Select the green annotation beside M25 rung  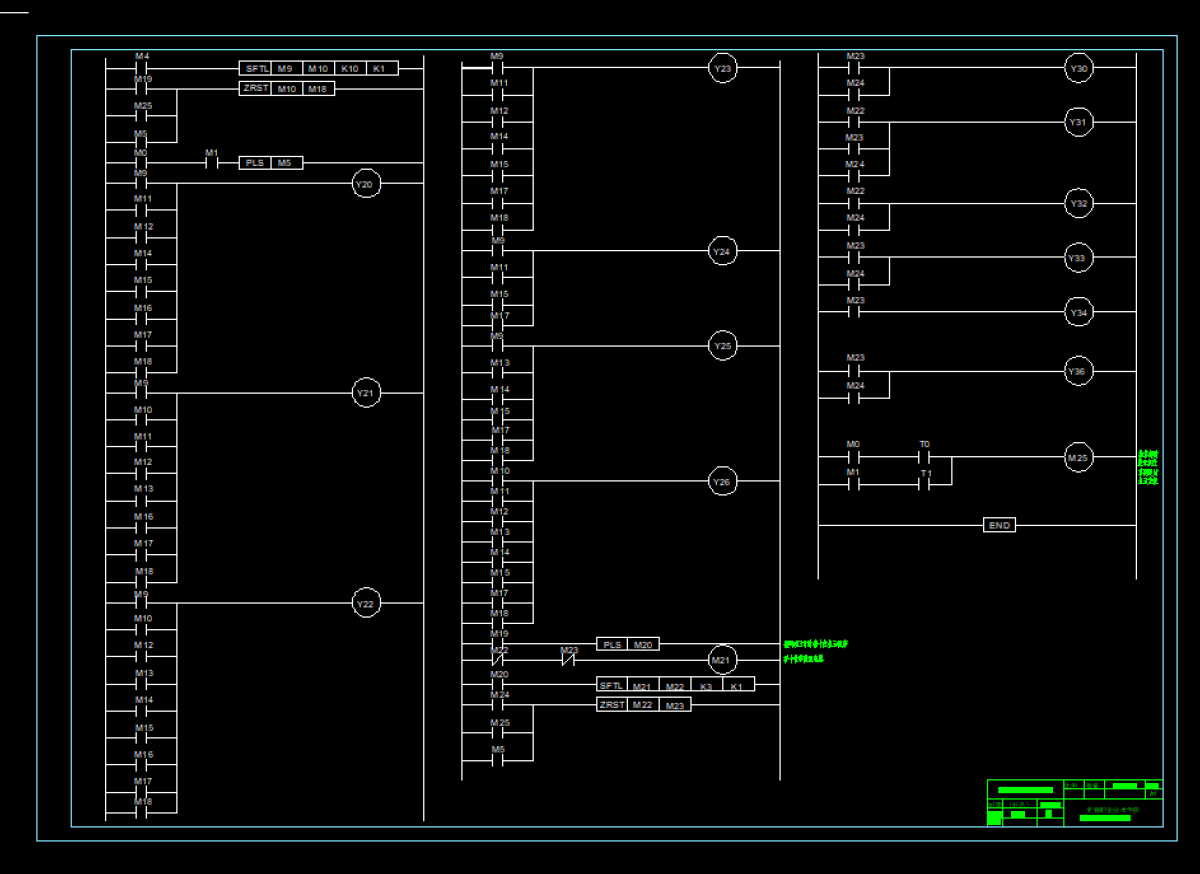click(1148, 468)
